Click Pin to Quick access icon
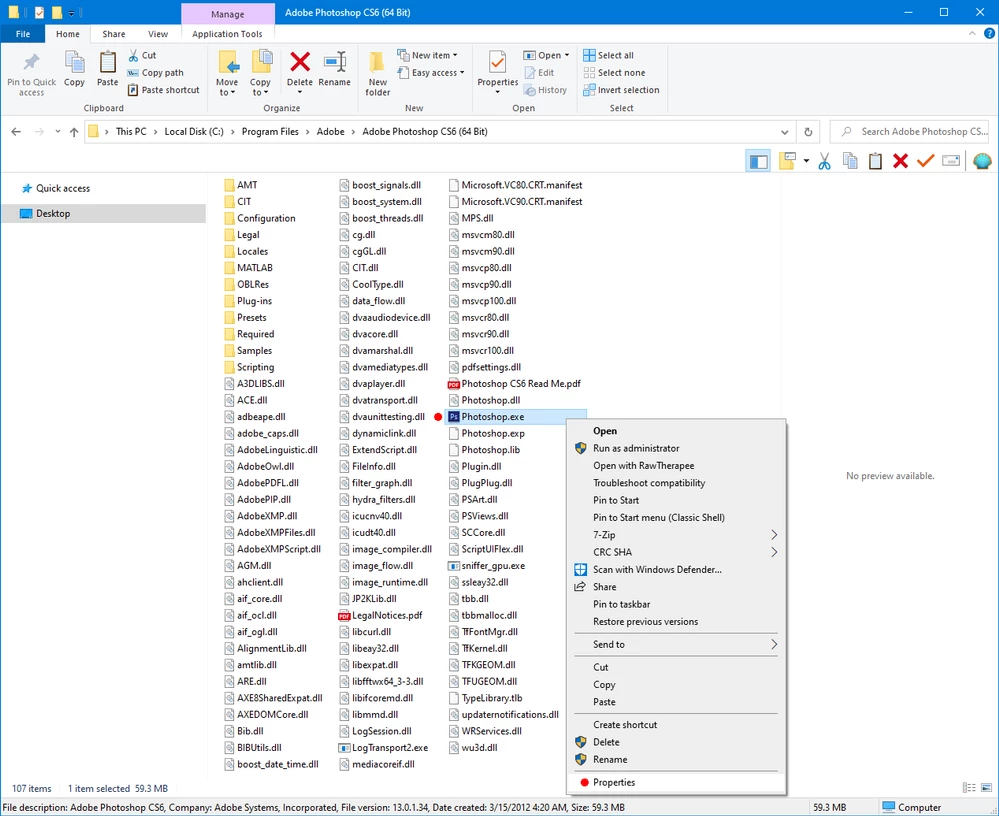The image size is (999, 816). (31, 62)
